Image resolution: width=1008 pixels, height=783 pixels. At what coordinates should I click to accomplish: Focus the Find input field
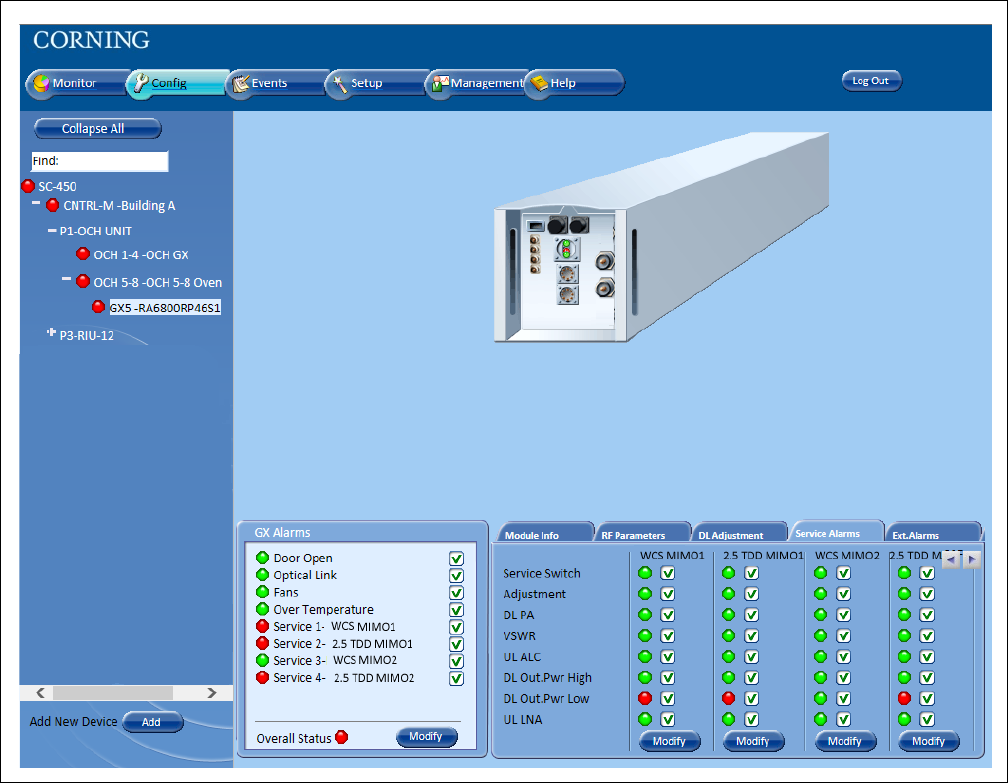100,161
